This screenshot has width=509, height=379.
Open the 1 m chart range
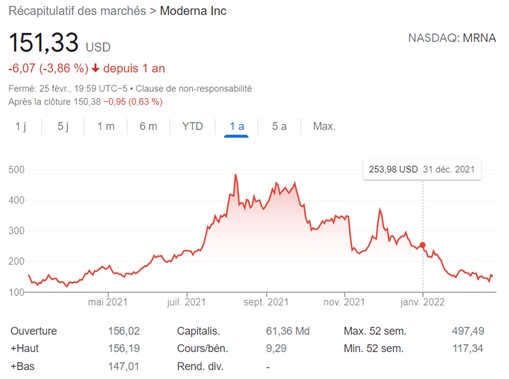[x=106, y=126]
